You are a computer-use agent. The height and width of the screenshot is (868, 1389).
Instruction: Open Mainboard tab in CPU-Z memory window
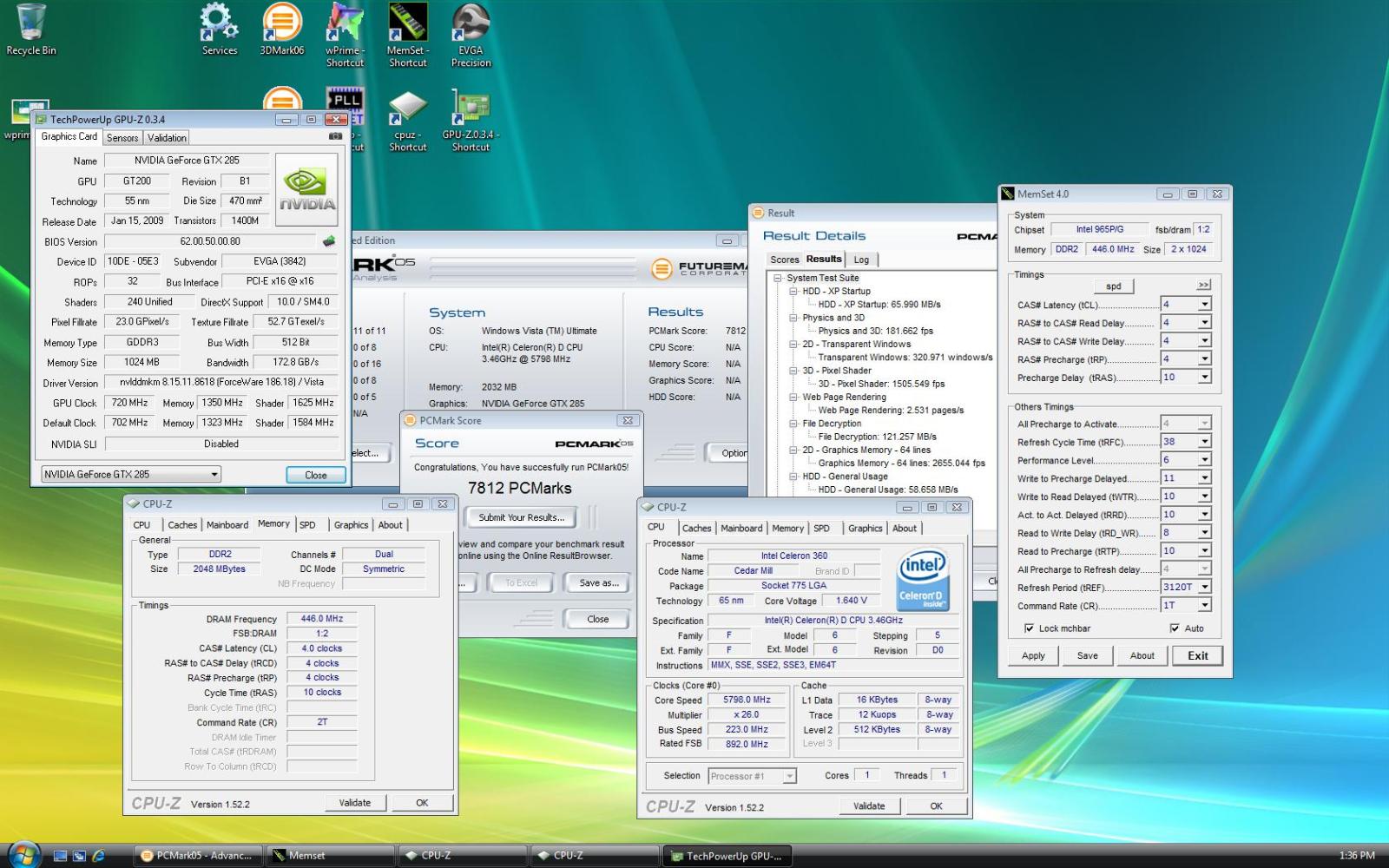[227, 525]
